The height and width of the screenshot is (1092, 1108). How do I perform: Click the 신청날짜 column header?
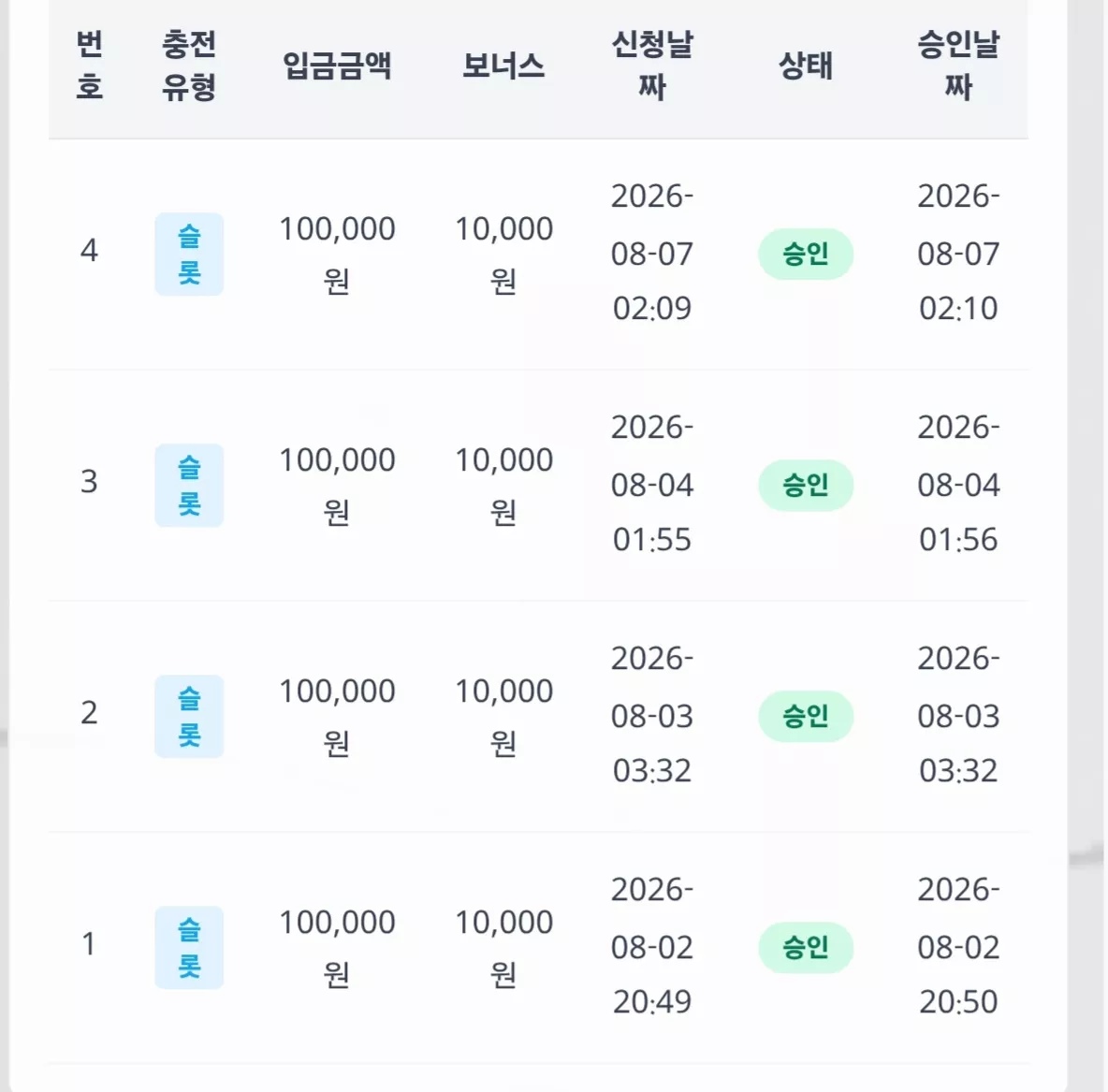tap(652, 65)
